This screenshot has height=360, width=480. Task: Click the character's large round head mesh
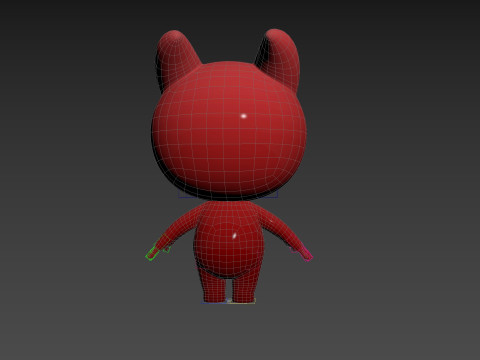[x=229, y=131]
